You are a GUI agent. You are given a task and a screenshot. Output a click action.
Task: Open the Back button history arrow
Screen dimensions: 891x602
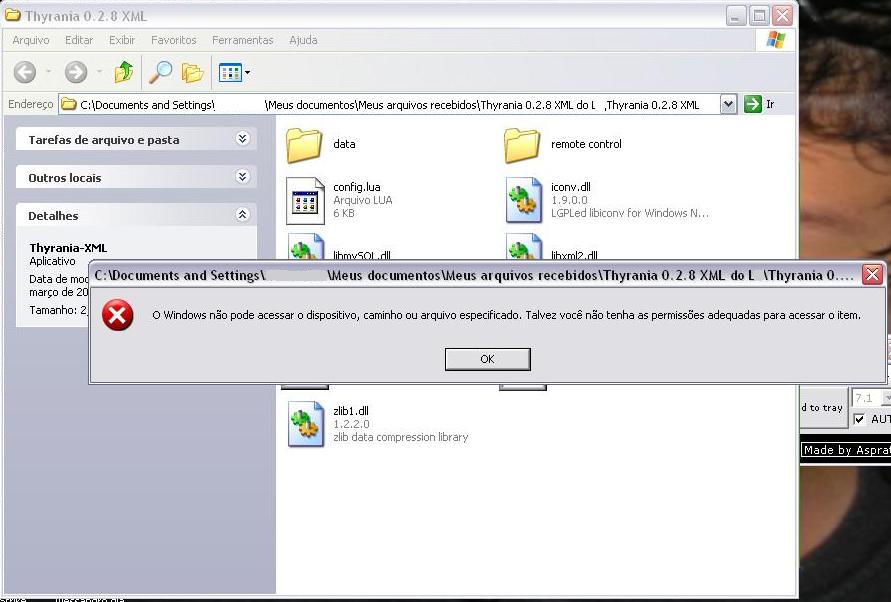(48, 72)
